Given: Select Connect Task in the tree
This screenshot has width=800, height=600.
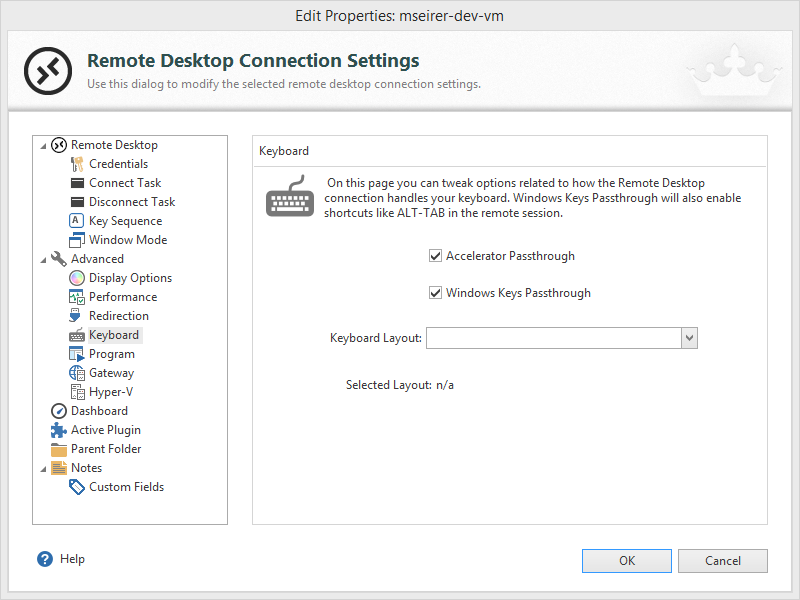Looking at the screenshot, I should click(x=125, y=183).
